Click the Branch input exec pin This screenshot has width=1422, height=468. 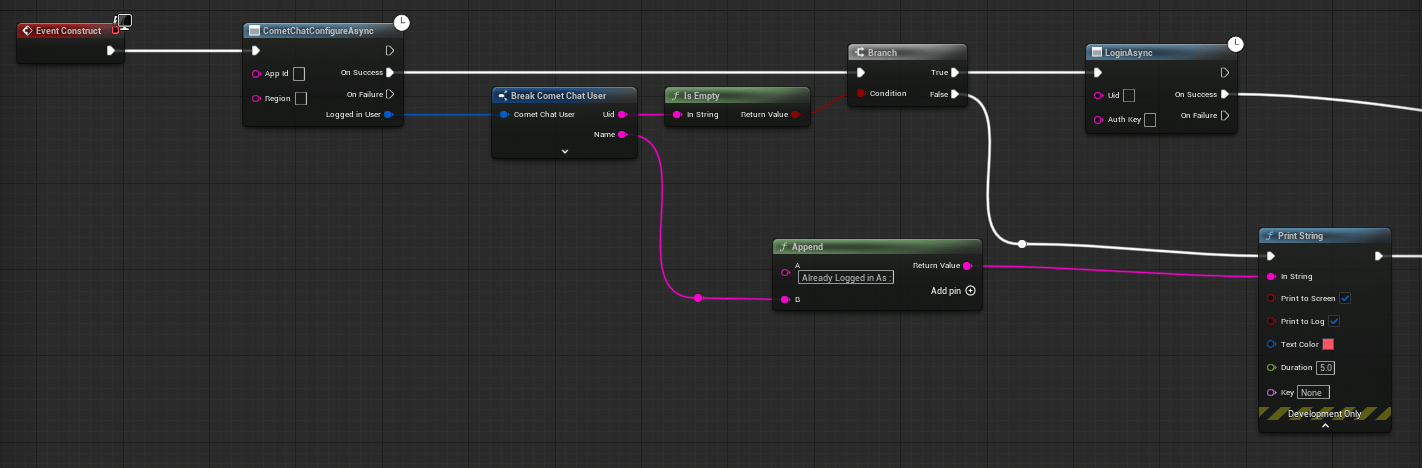860,72
